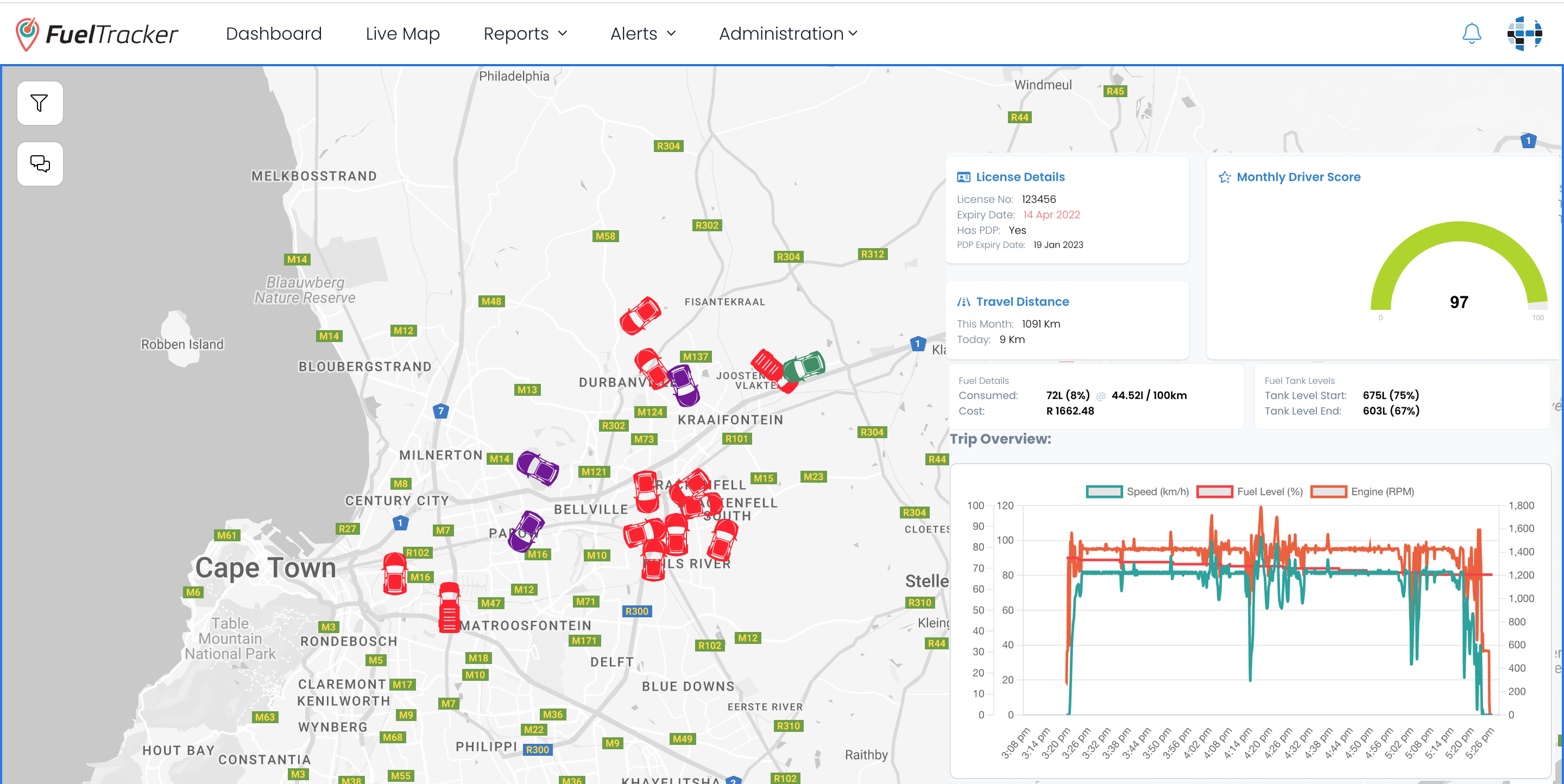Click the Monthly Driver Score heading
Screen dimensions: 1564x784
(x=1298, y=176)
